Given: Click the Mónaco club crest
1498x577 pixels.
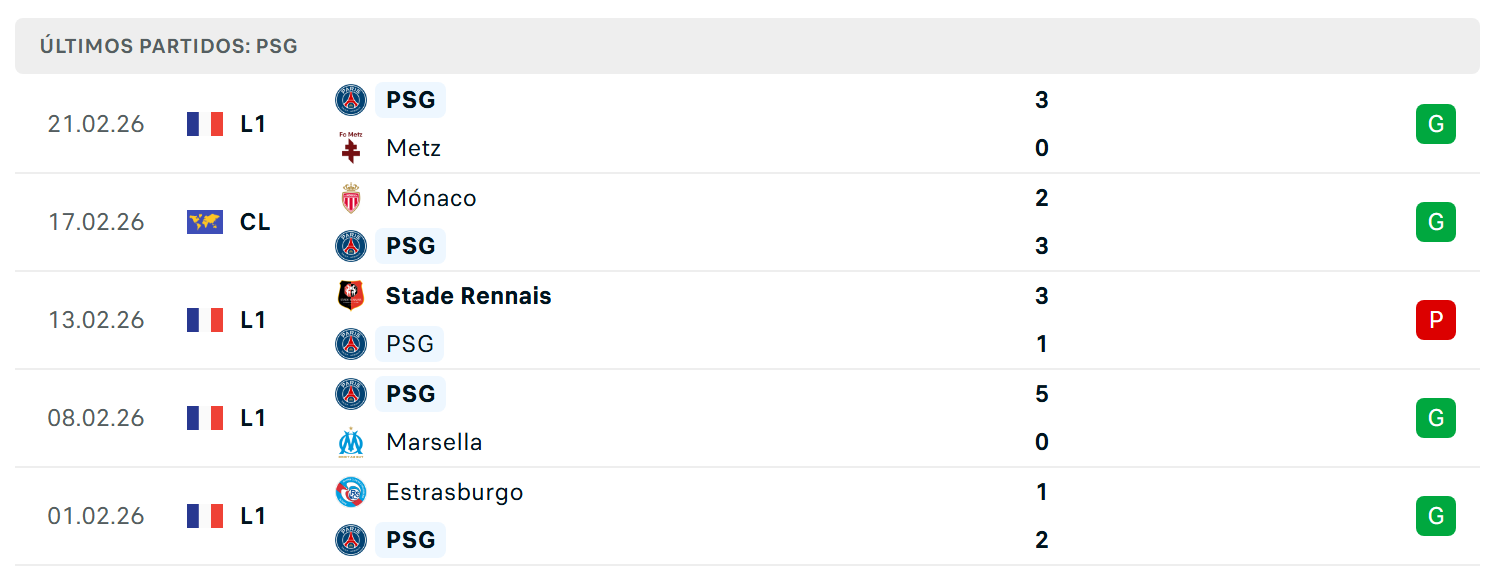Looking at the screenshot, I should pos(351,198).
